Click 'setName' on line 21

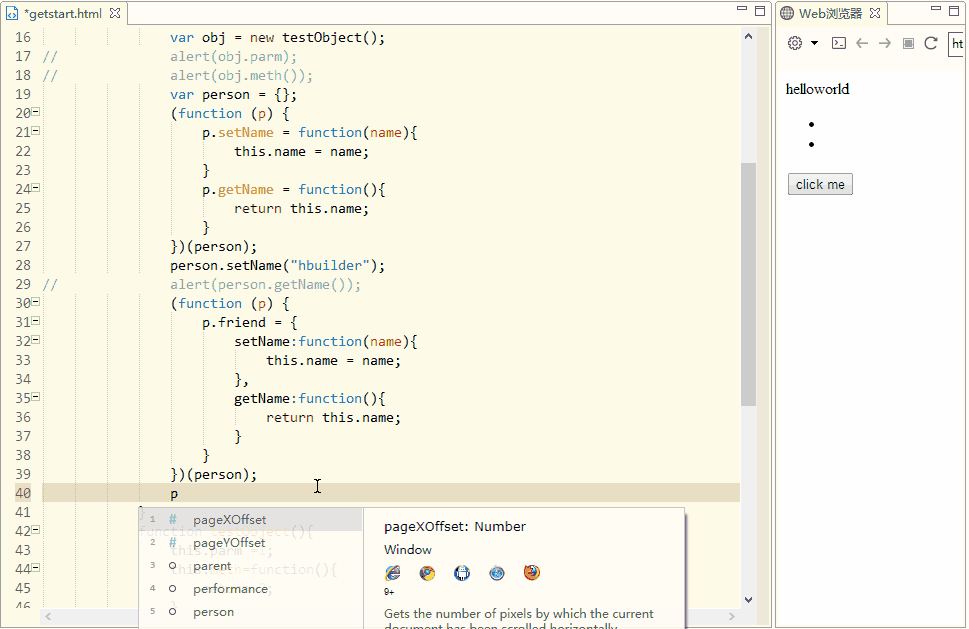(245, 132)
